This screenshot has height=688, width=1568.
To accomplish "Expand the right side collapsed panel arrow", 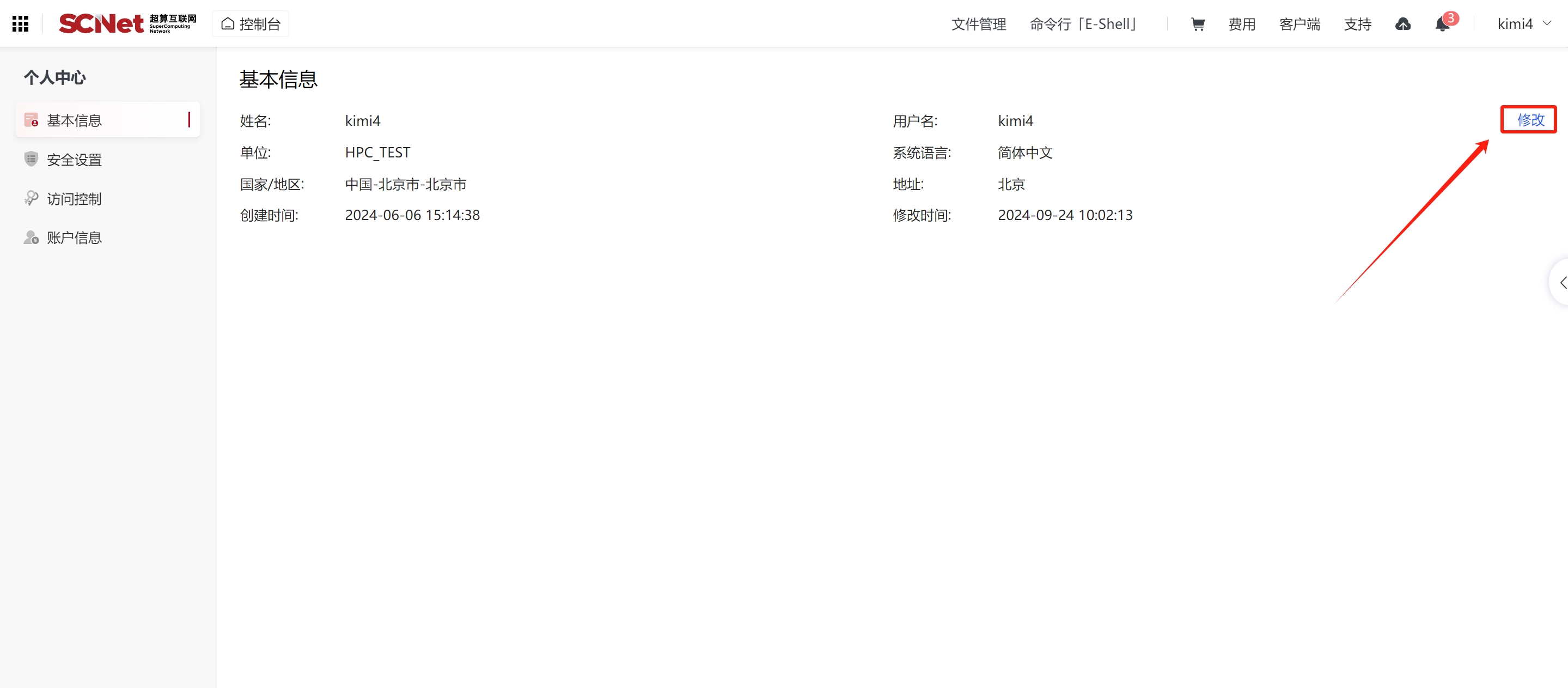I will 1562,282.
